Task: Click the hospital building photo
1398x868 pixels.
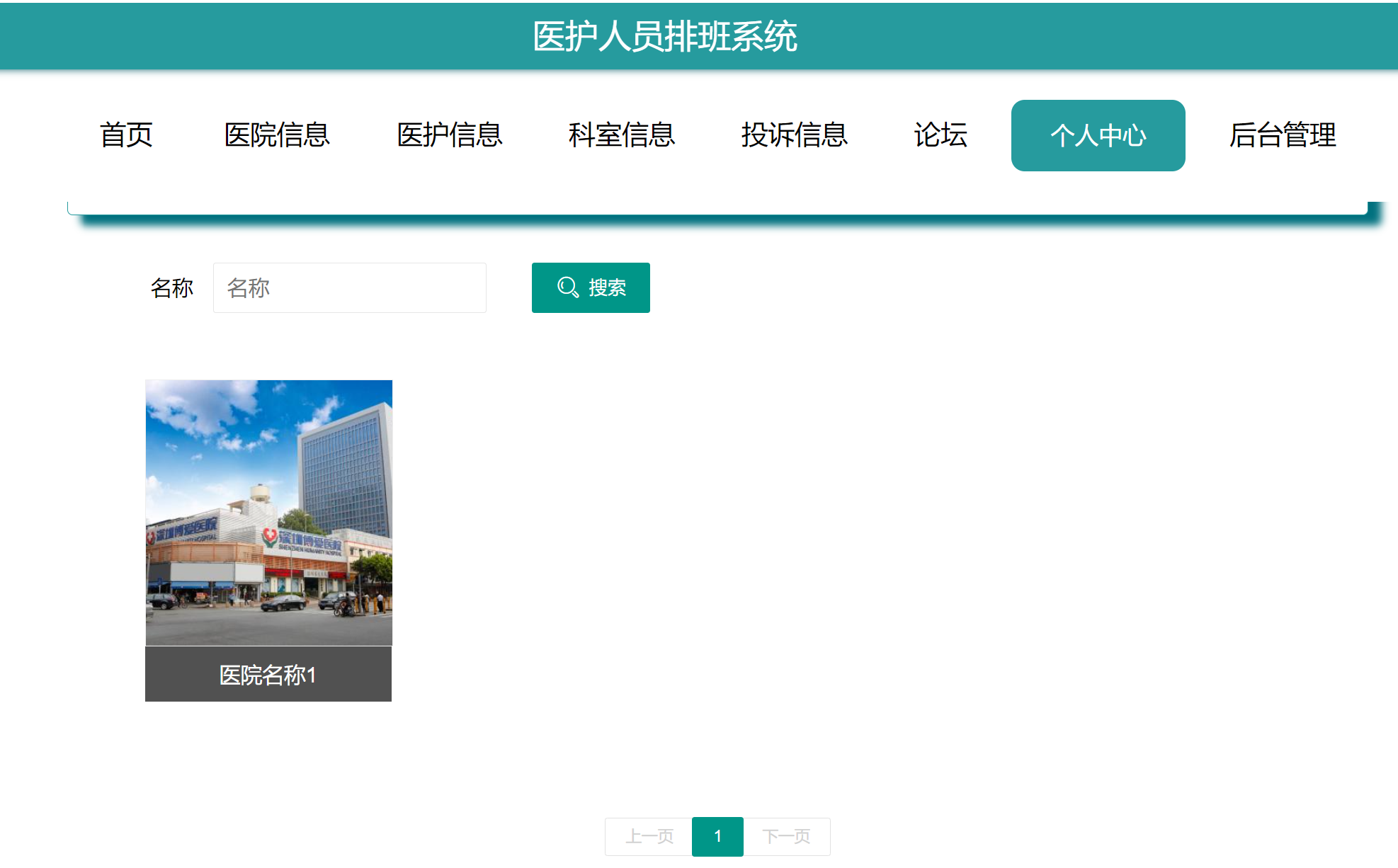Action: 268,510
